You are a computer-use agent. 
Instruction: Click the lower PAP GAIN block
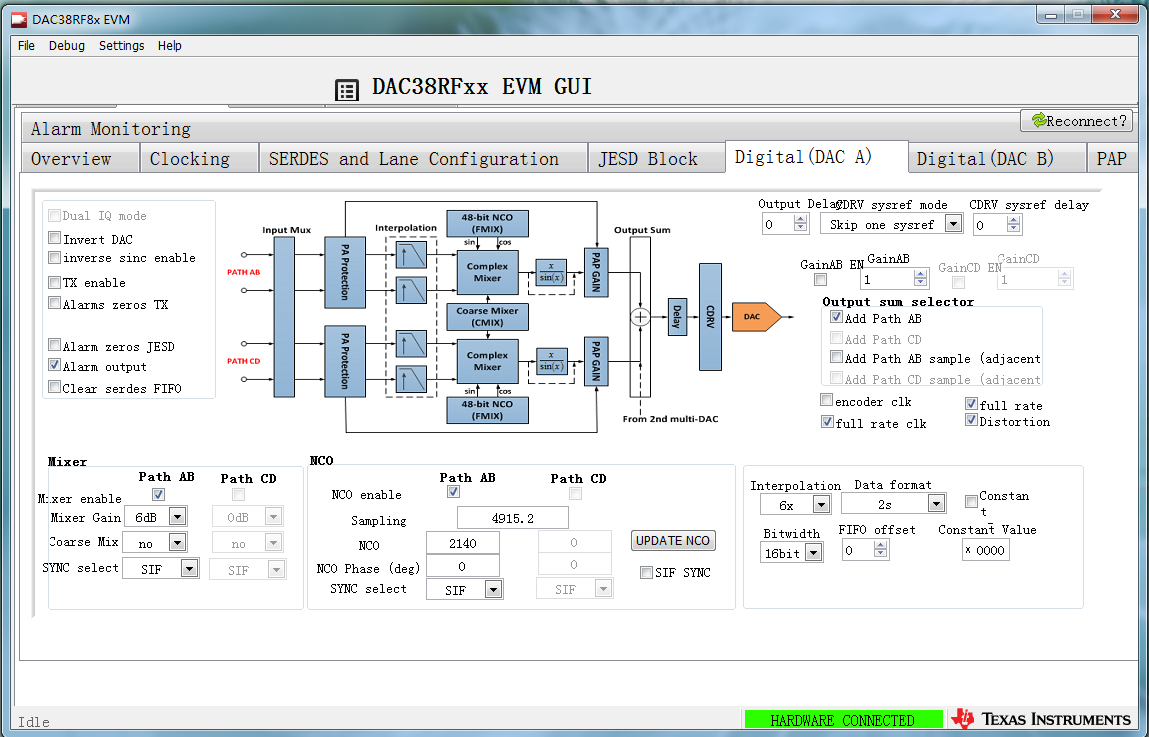[x=596, y=361]
